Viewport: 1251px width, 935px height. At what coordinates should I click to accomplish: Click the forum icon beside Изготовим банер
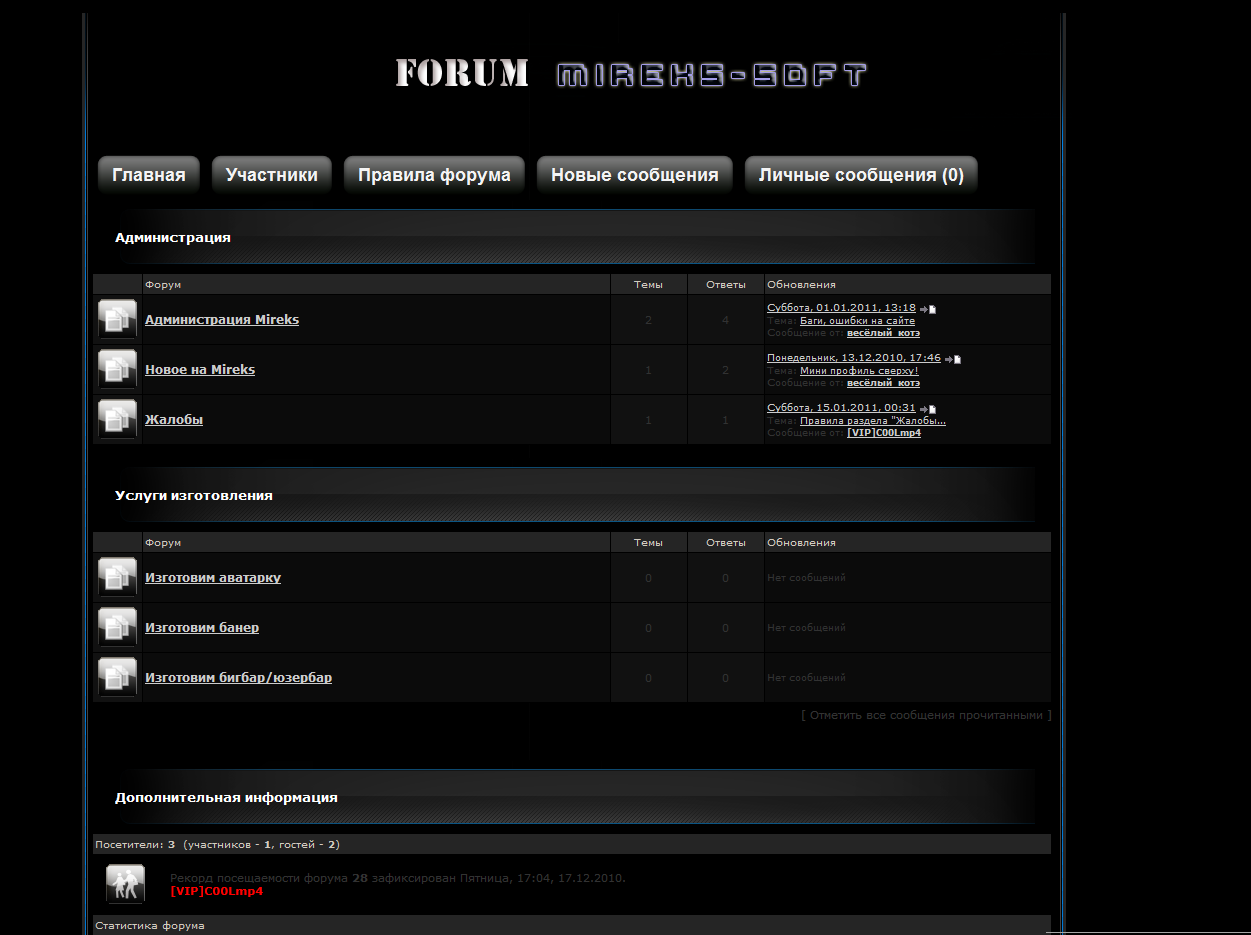pos(117,627)
